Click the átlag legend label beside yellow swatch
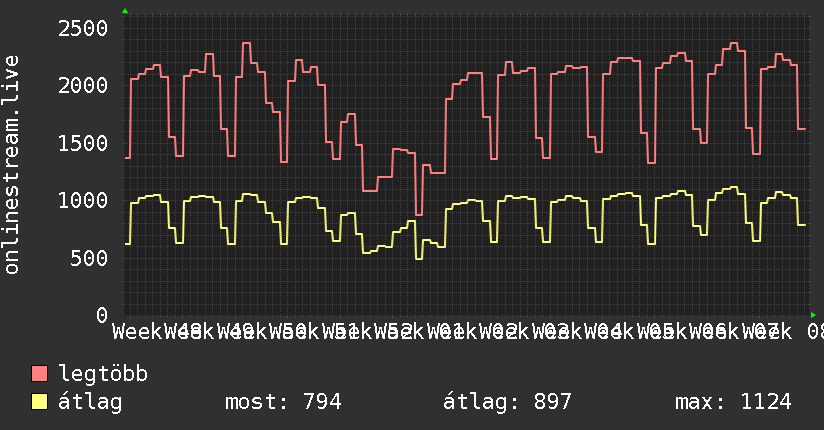Screen dimensions: 824x430 (90, 403)
